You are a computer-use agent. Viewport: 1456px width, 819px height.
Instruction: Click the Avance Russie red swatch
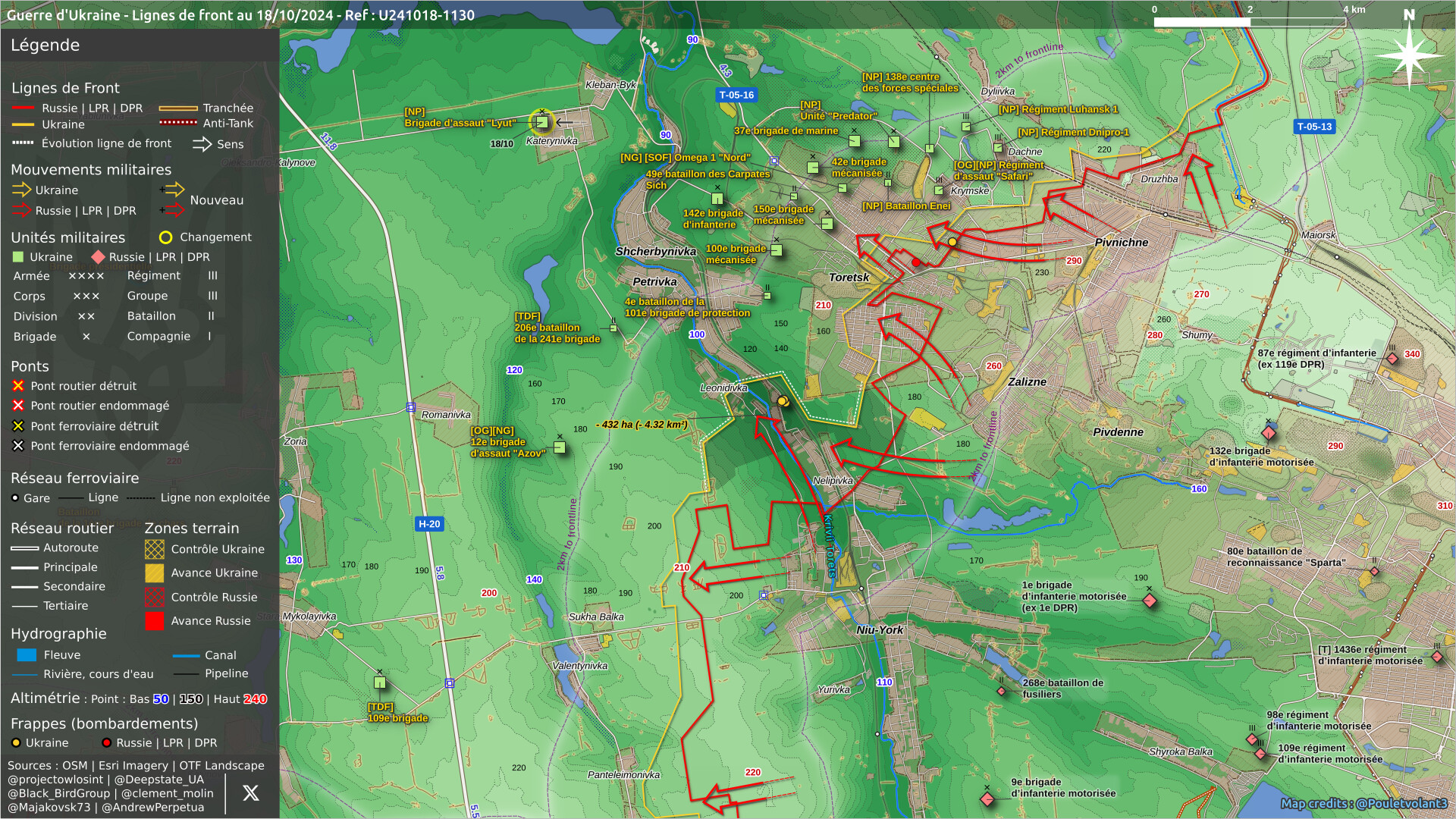[155, 621]
